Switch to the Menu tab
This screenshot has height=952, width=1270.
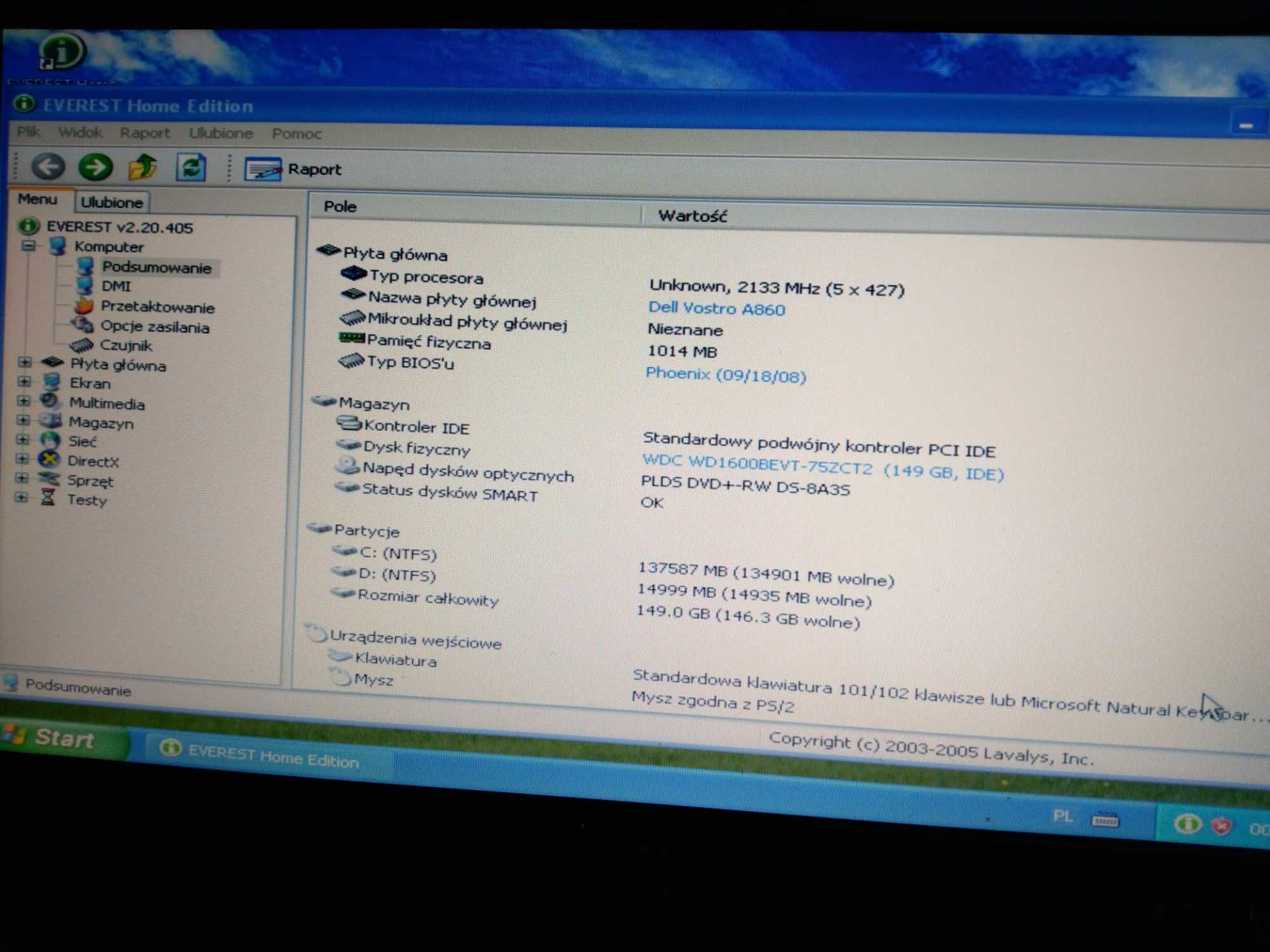pos(37,199)
